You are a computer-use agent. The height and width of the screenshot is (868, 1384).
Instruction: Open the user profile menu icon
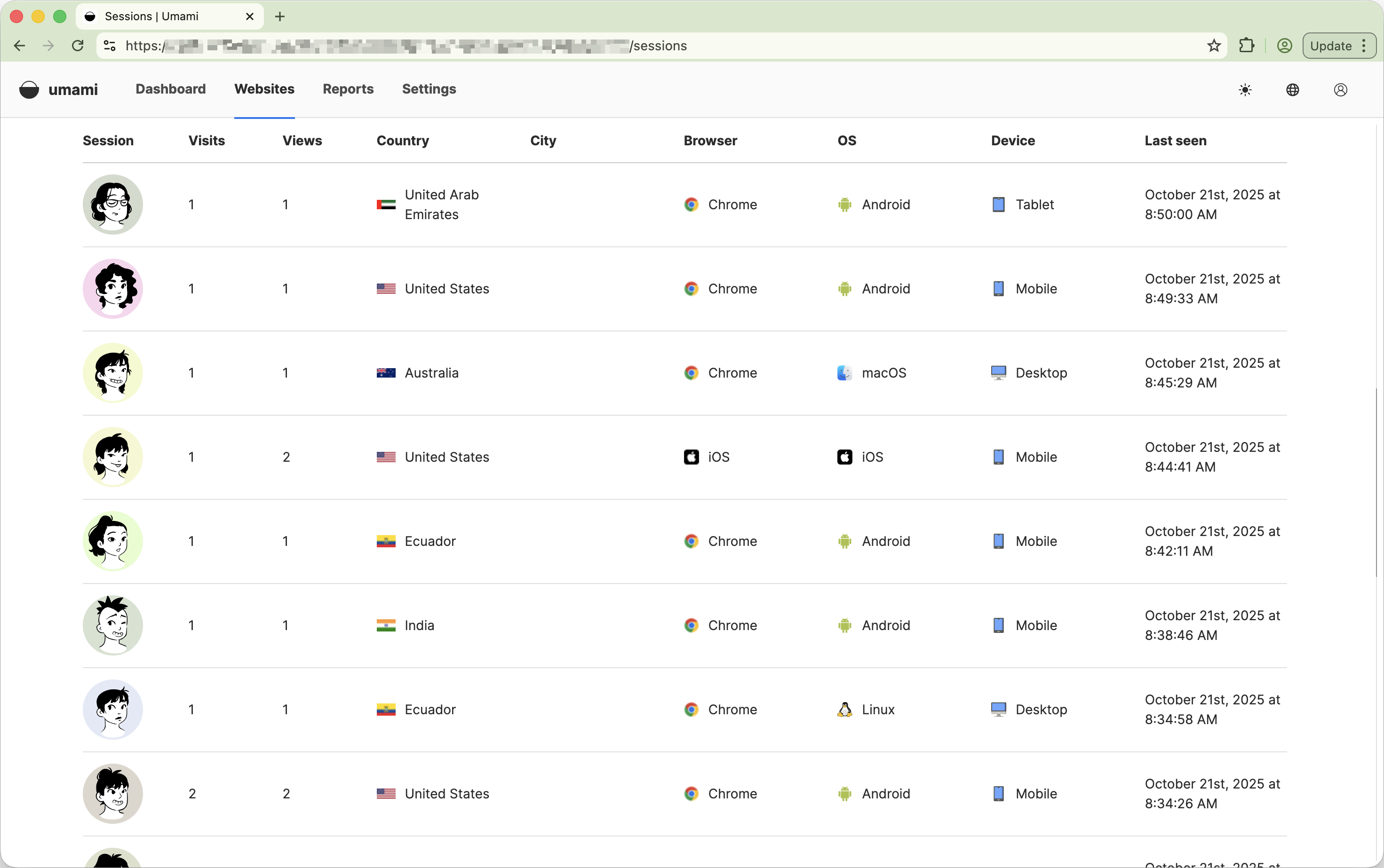(x=1340, y=89)
